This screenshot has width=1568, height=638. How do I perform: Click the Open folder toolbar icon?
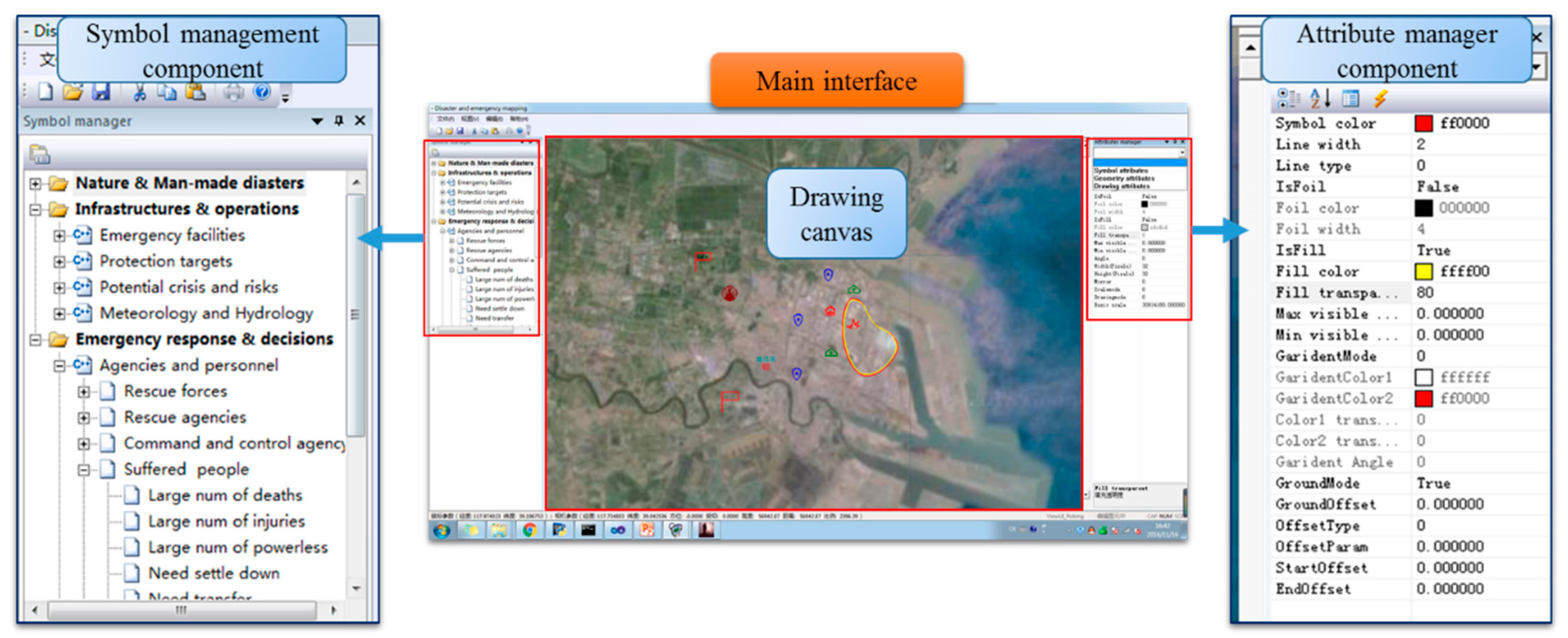(x=73, y=92)
